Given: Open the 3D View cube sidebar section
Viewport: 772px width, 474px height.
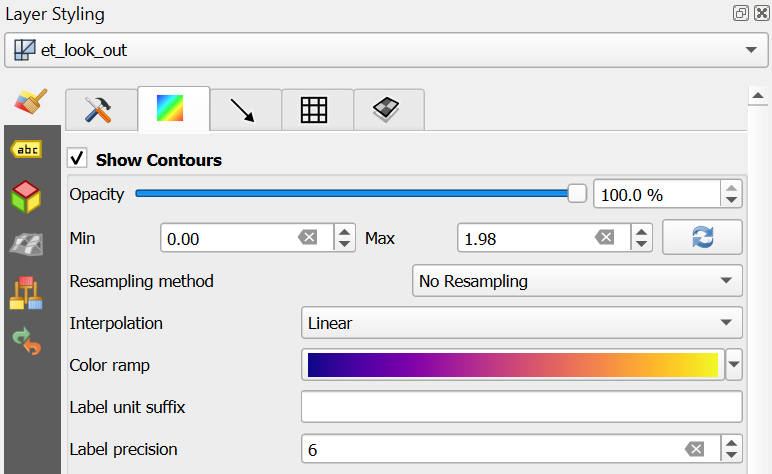Looking at the screenshot, I should 27,196.
